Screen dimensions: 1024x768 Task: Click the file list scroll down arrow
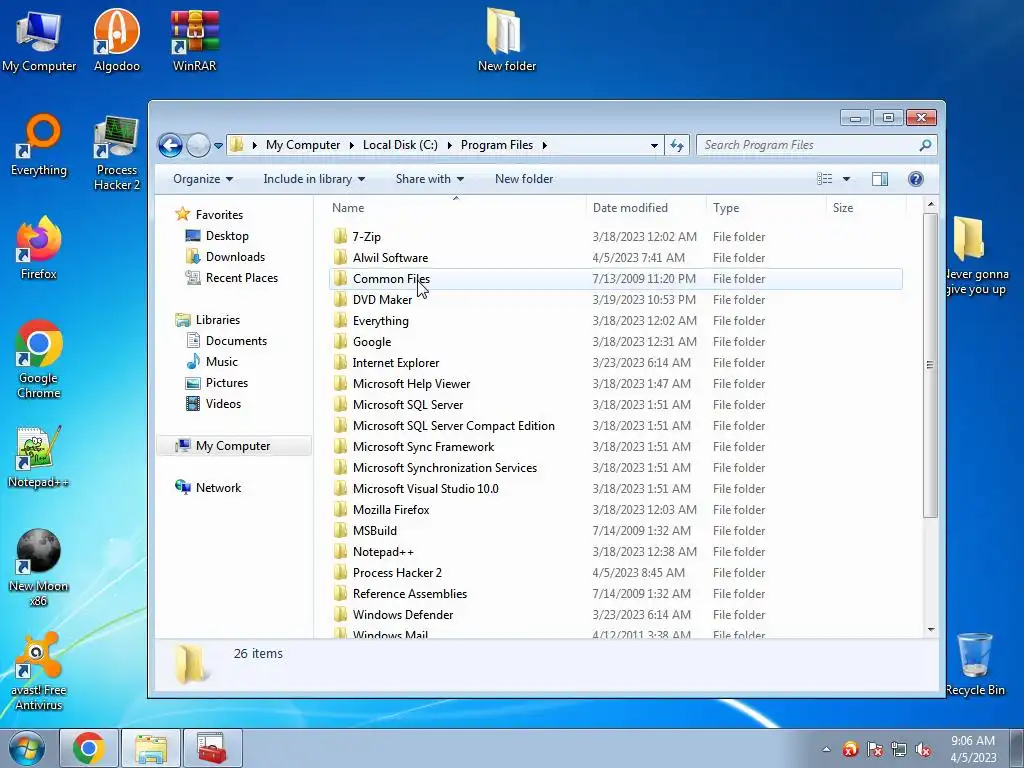click(931, 630)
